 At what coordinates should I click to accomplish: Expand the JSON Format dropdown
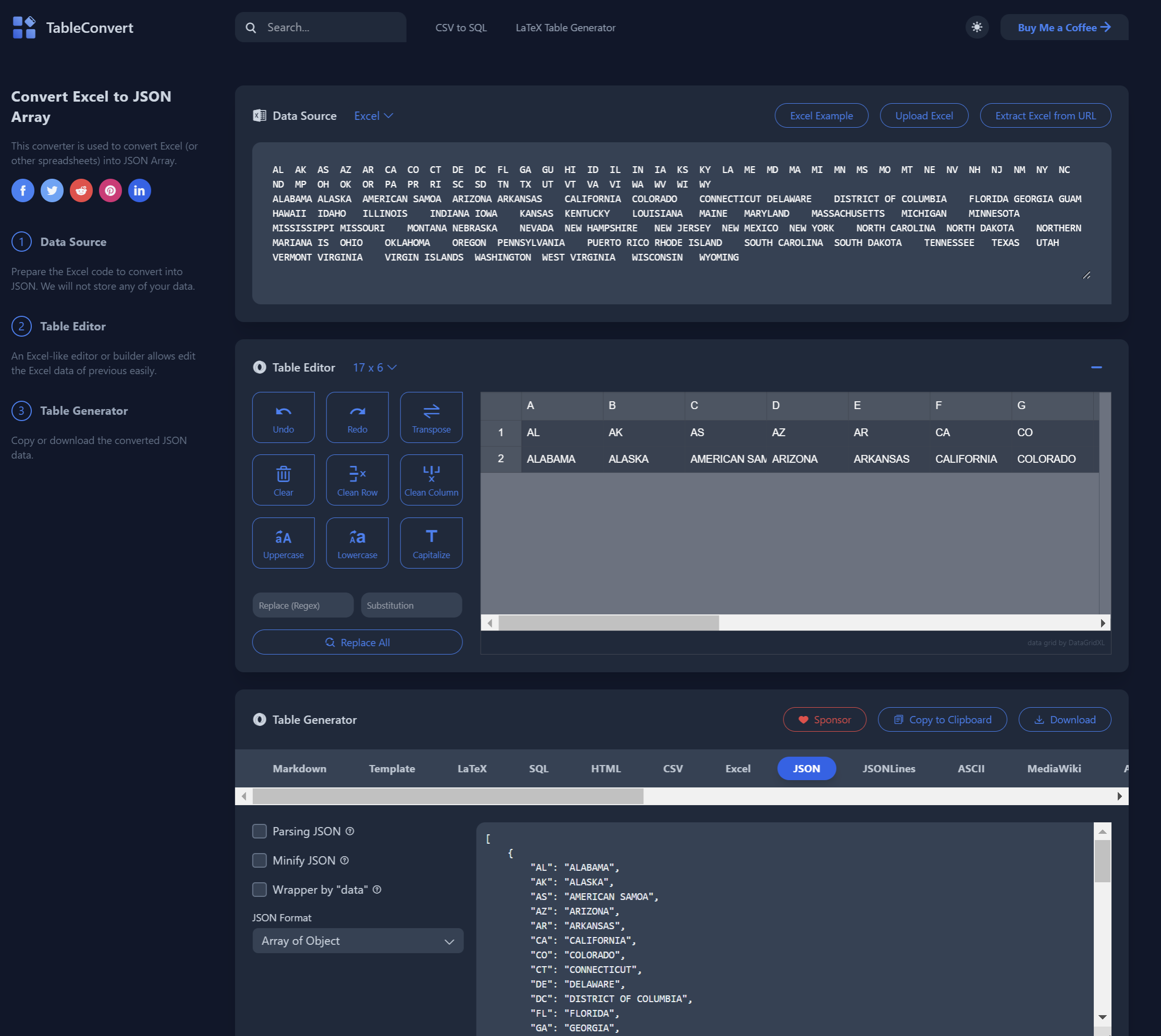pyautogui.click(x=357, y=940)
